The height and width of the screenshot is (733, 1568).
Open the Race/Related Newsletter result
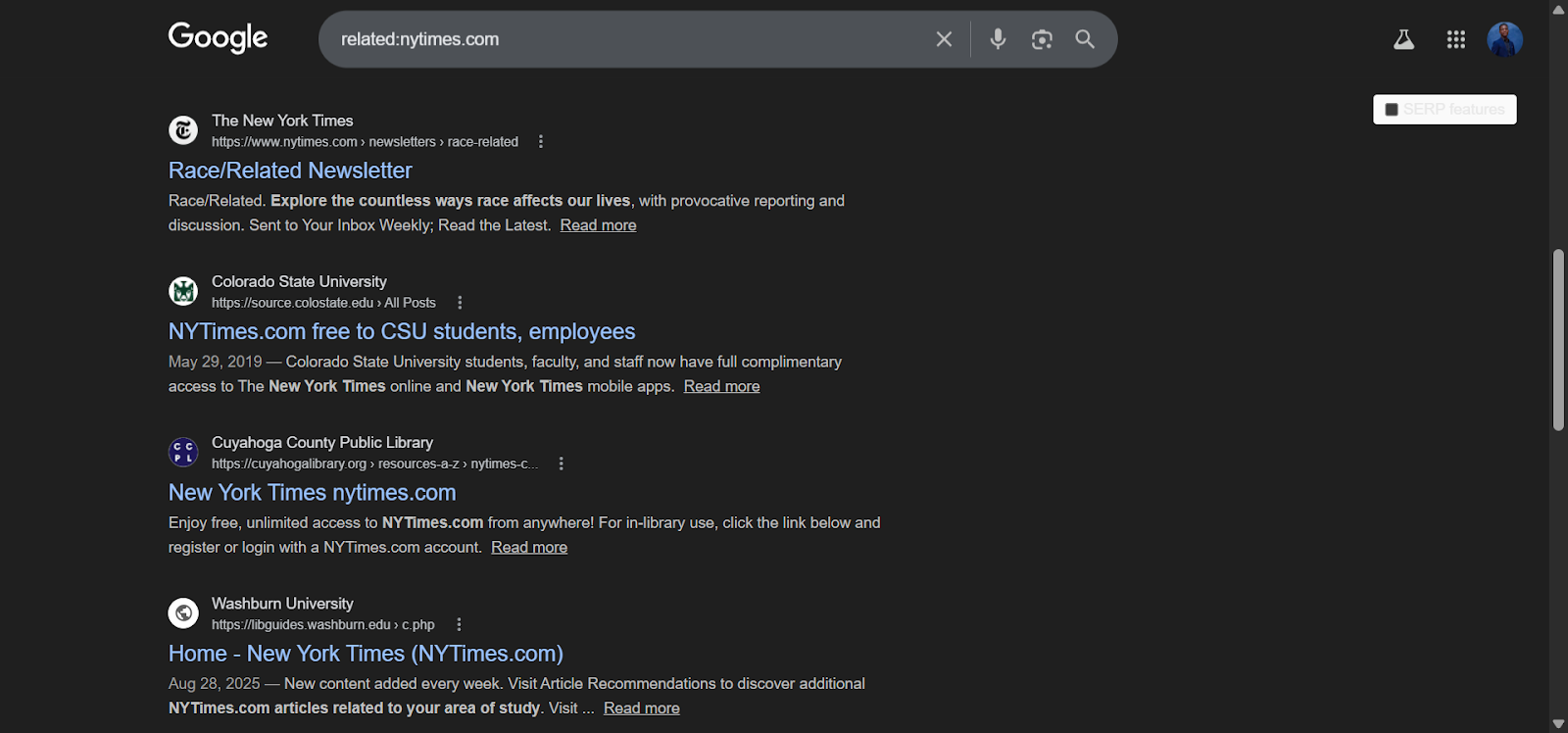click(290, 171)
